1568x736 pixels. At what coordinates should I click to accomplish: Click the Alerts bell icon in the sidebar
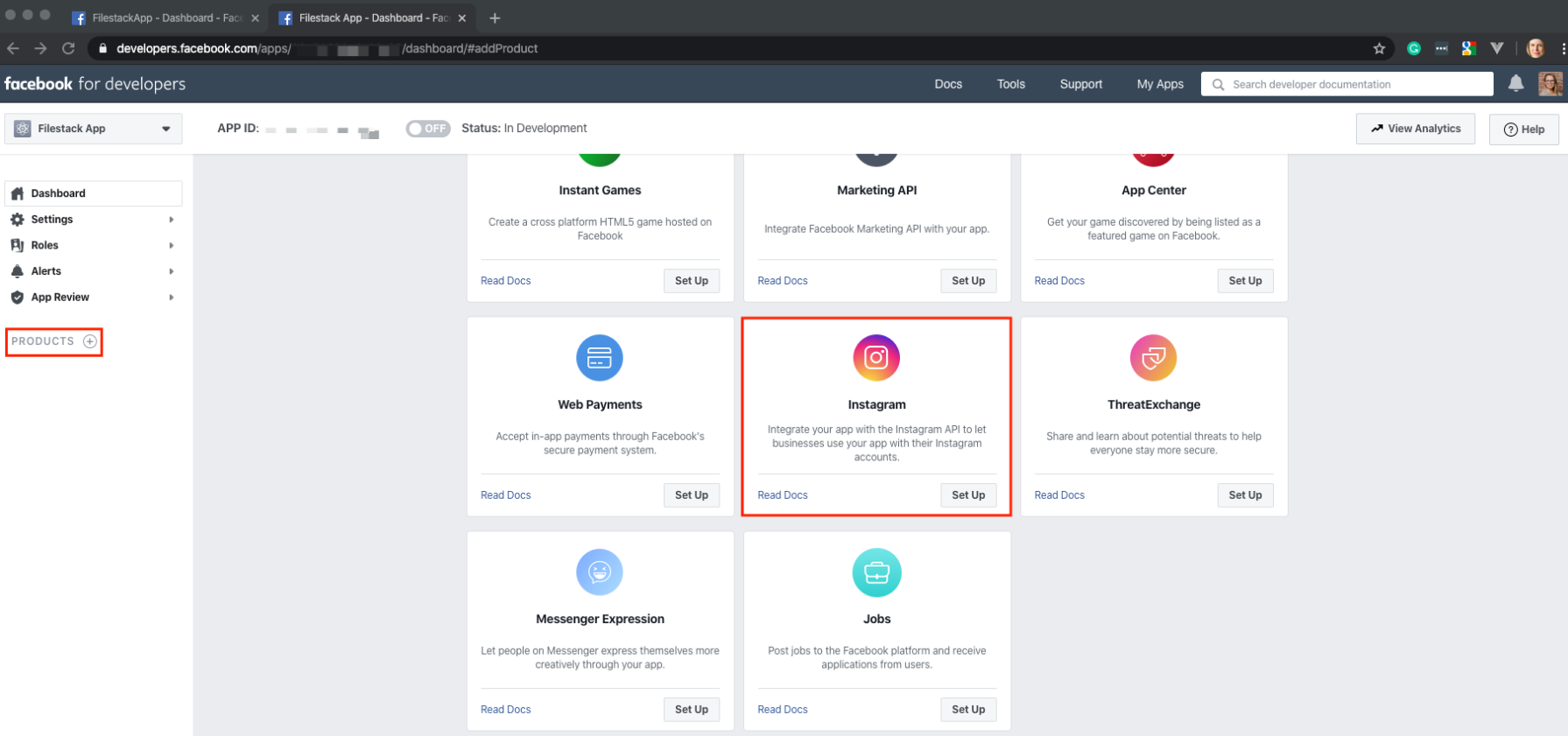tap(18, 271)
